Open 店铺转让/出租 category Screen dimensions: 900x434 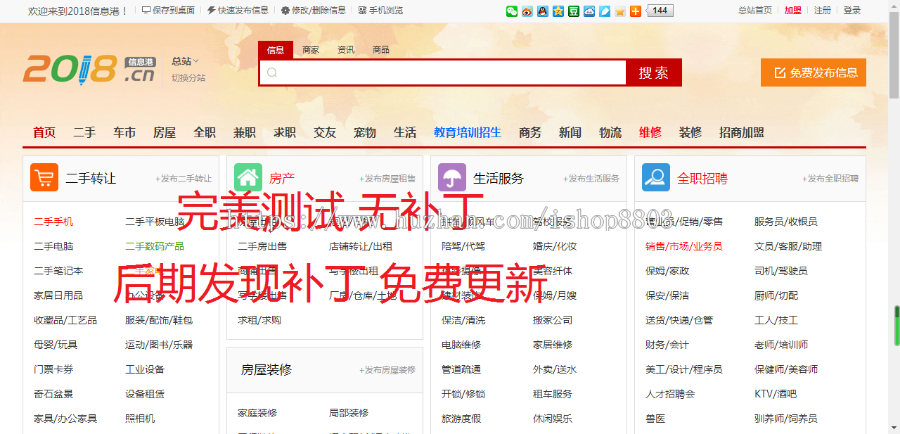coord(360,246)
